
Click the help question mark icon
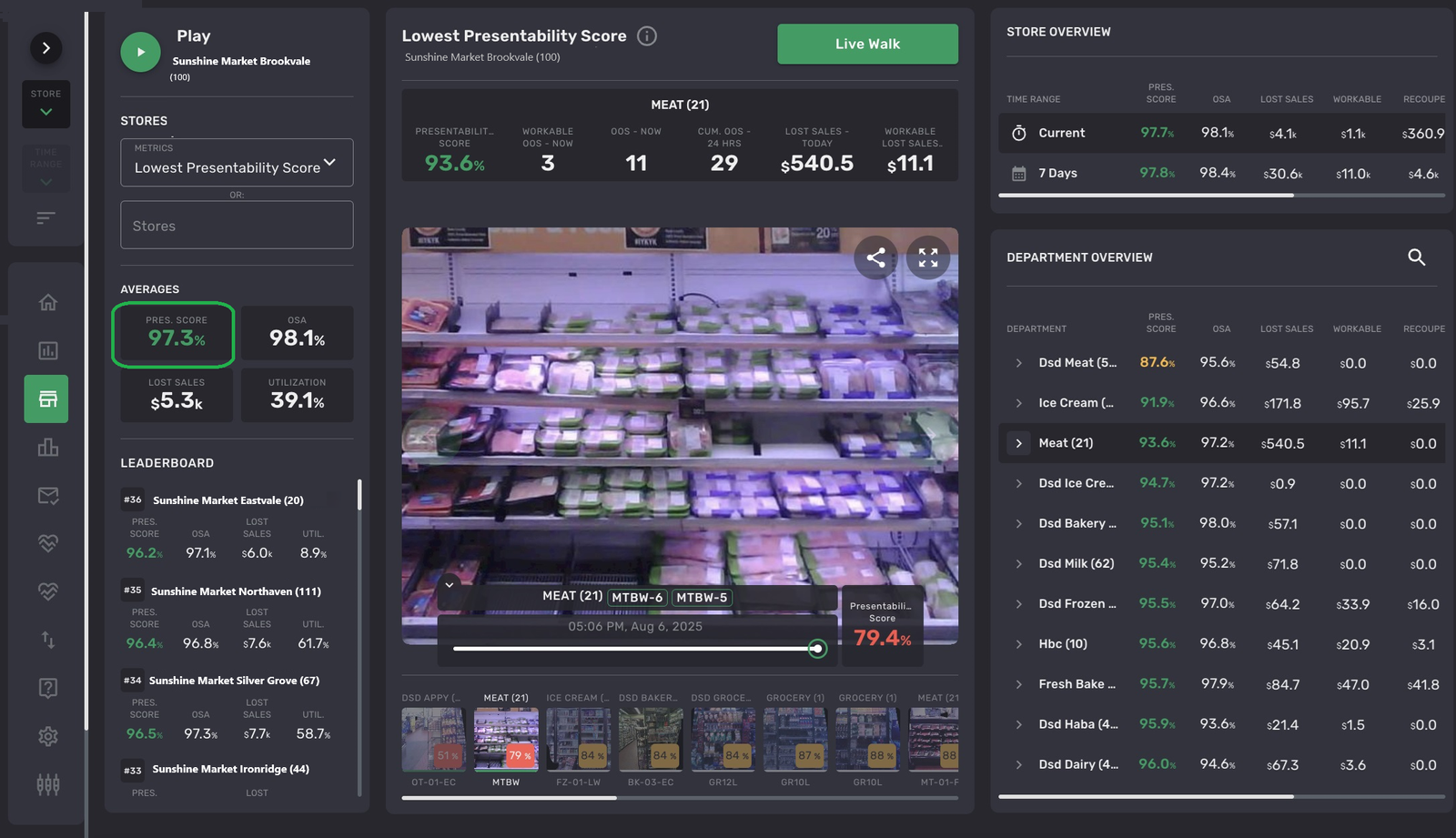point(48,688)
